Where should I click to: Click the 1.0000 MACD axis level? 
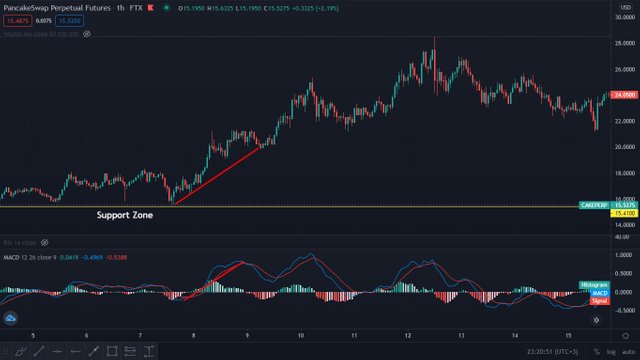pos(623,255)
